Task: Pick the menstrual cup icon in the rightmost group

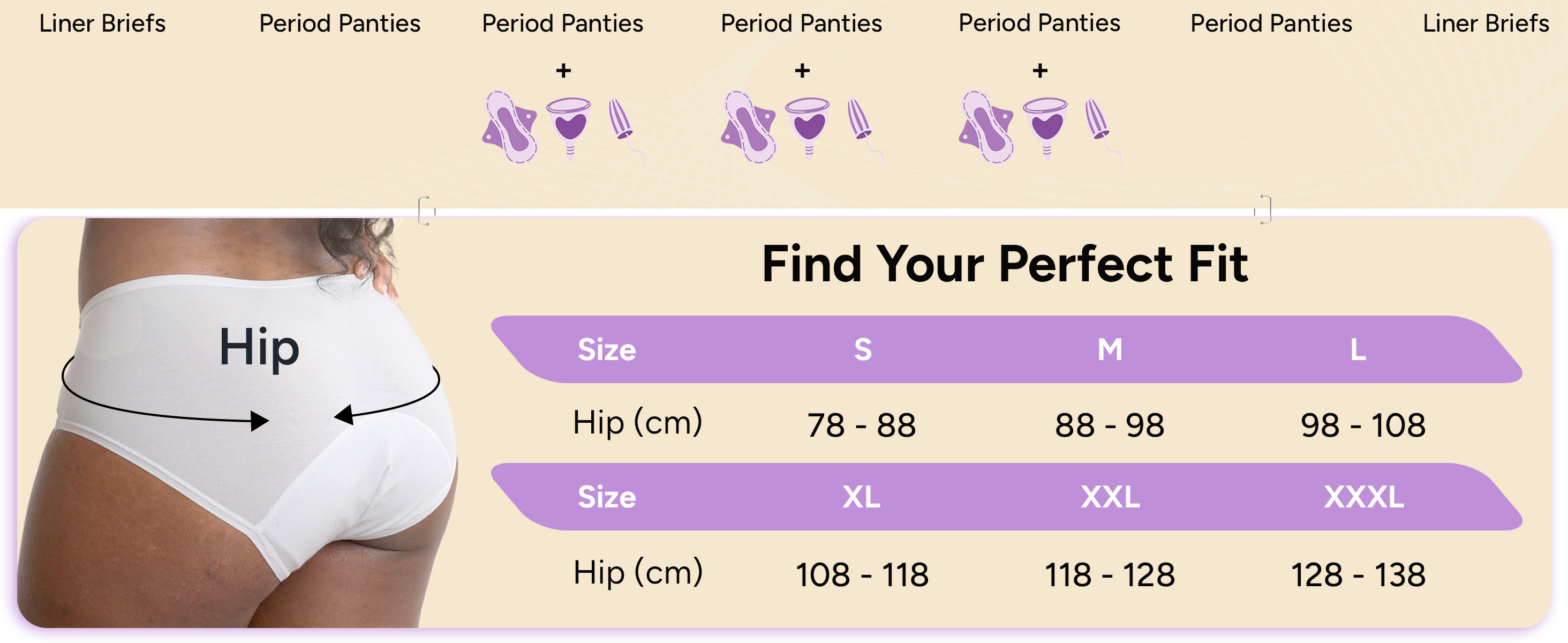Action: 1045,125
